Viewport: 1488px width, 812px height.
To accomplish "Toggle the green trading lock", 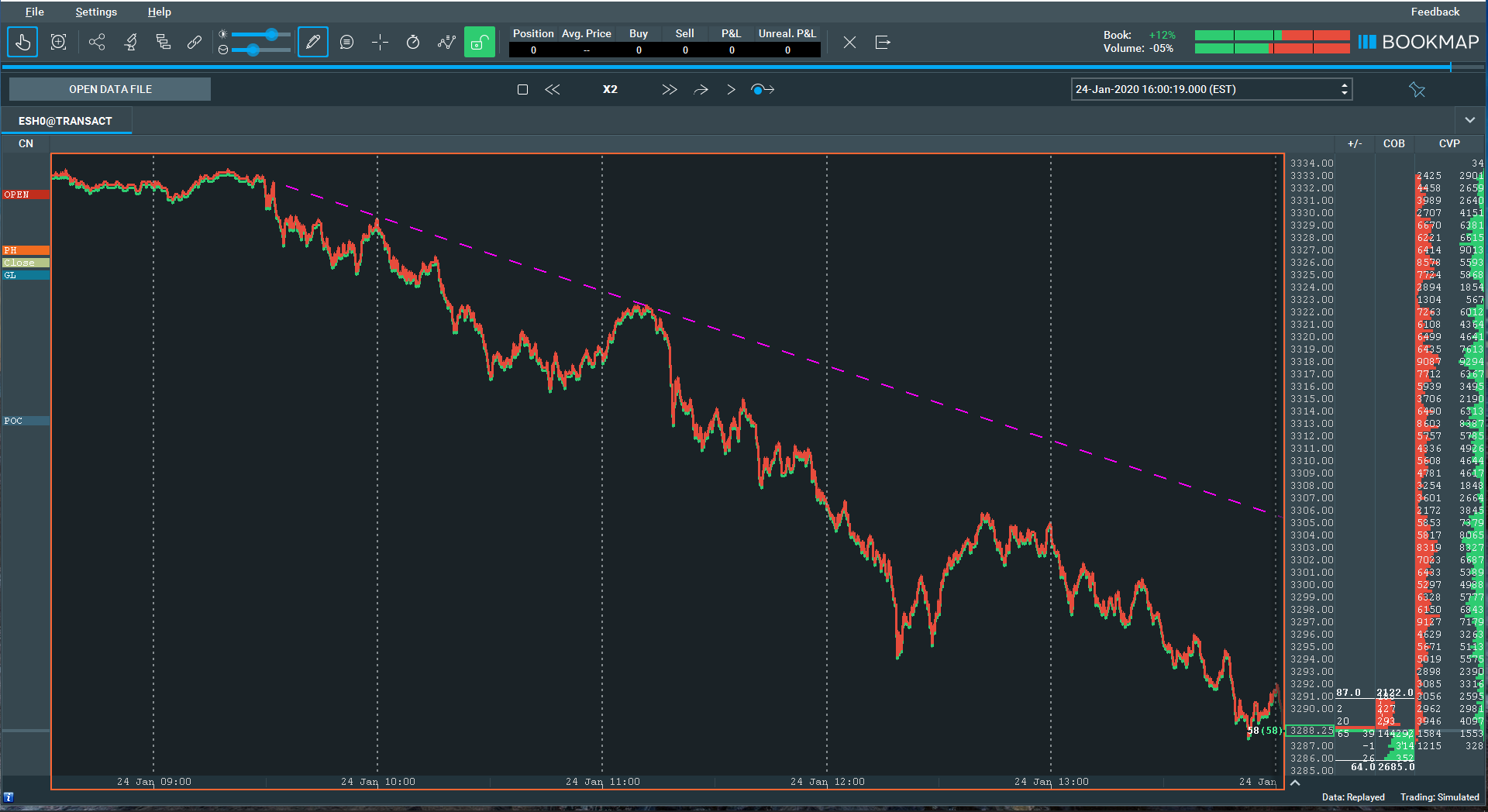I will (x=479, y=42).
